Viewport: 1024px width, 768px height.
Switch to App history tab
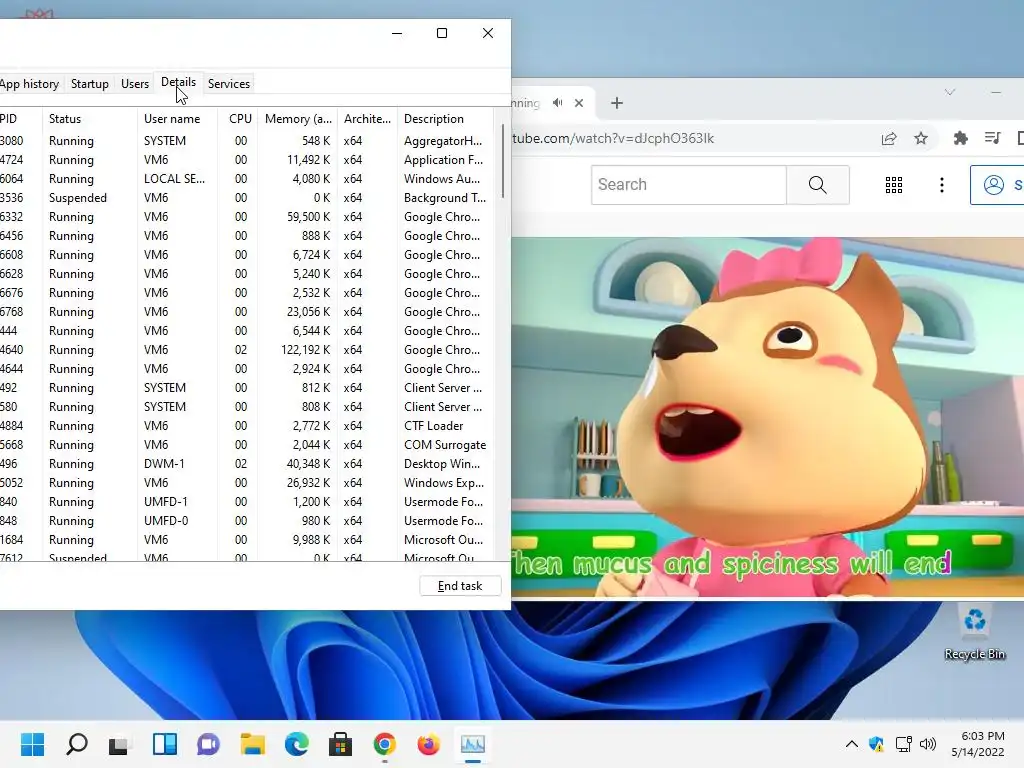click(x=29, y=84)
